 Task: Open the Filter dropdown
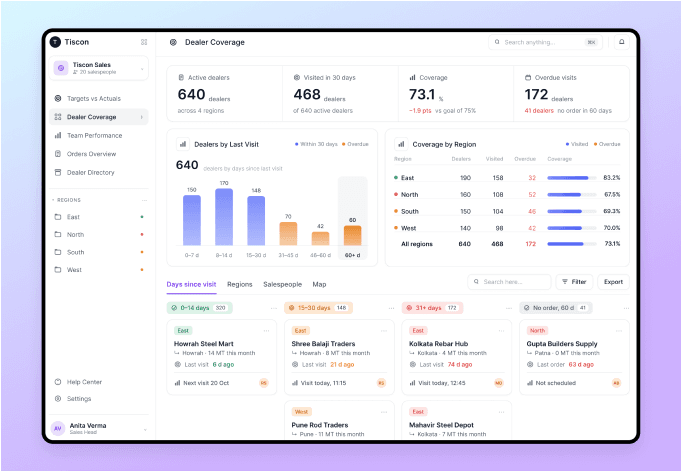(574, 282)
